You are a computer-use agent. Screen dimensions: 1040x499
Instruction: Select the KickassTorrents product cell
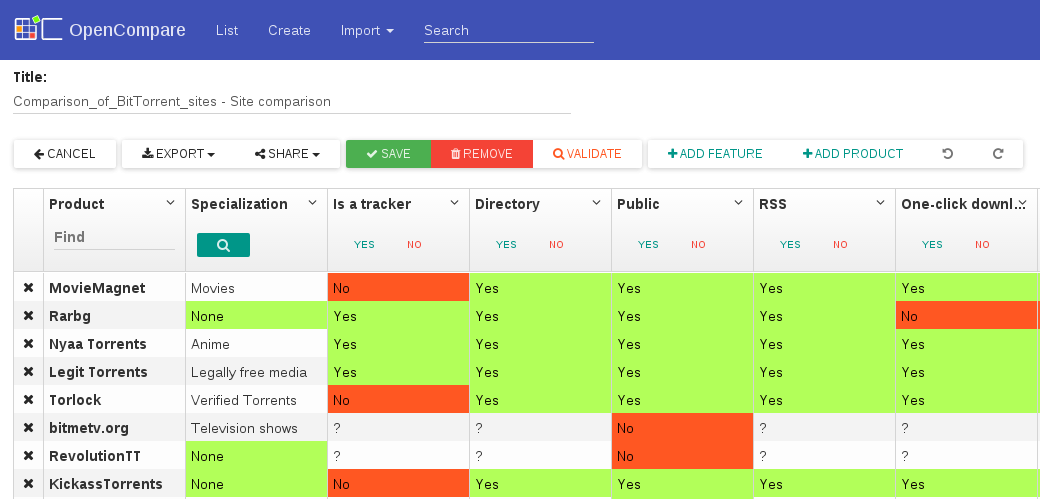coord(115,484)
